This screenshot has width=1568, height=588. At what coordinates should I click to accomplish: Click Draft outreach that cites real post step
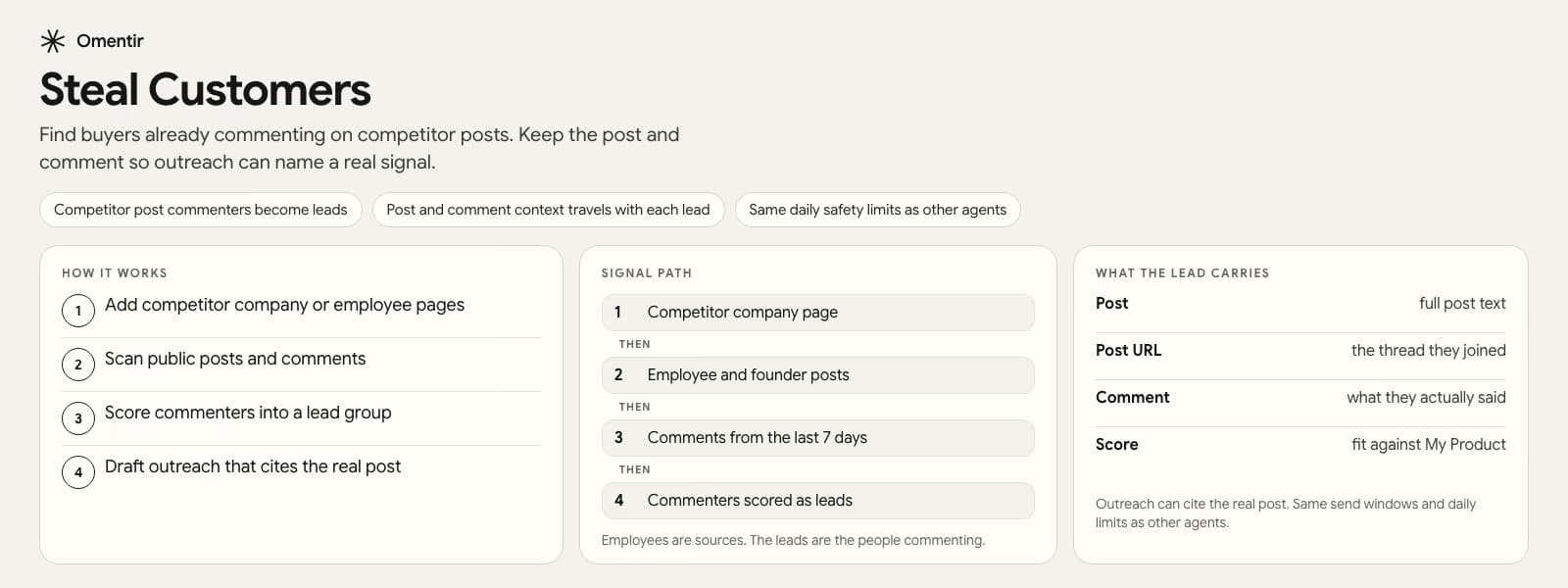[253, 466]
